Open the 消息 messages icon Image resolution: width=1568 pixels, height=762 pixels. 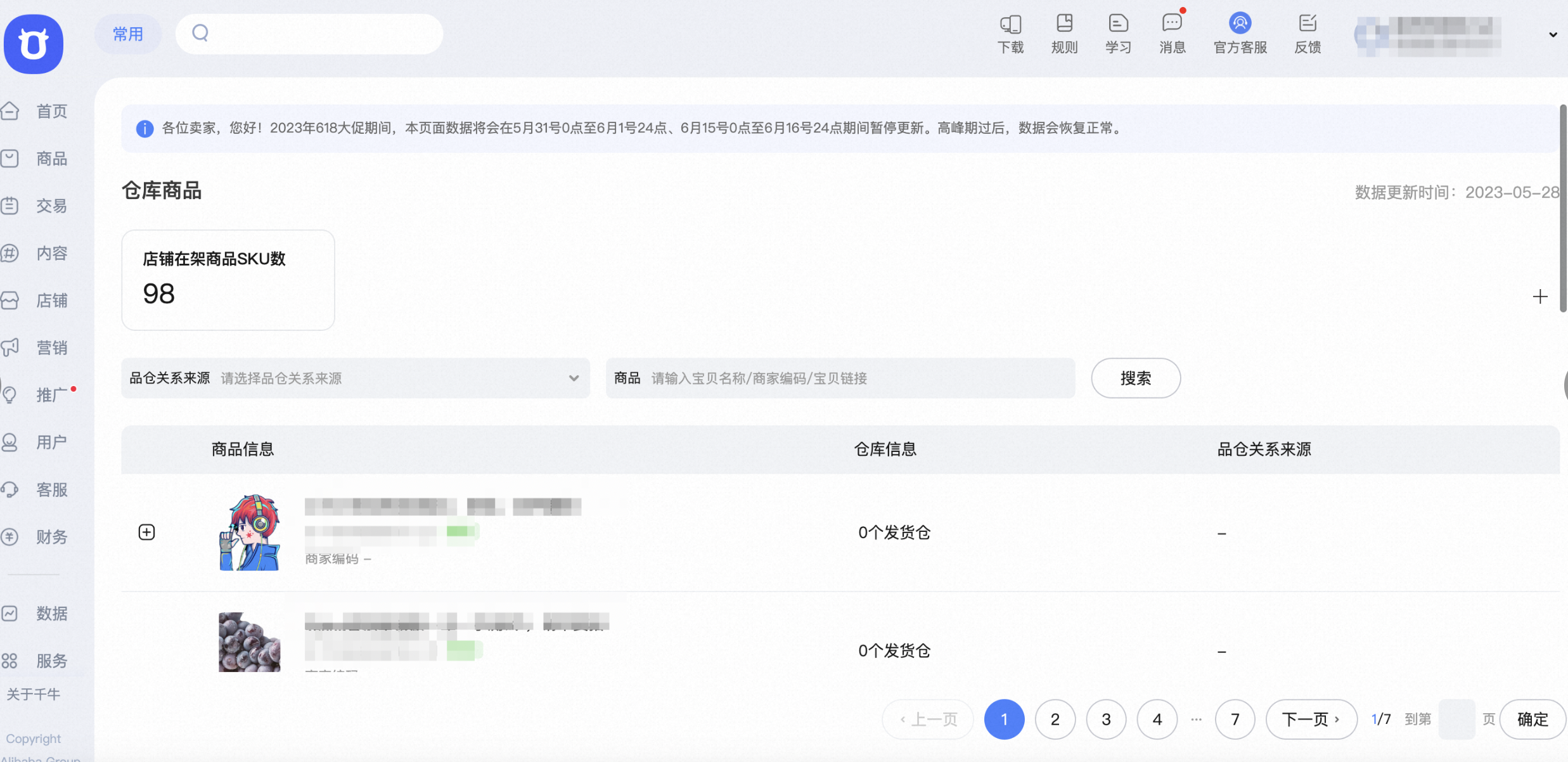point(1172,34)
